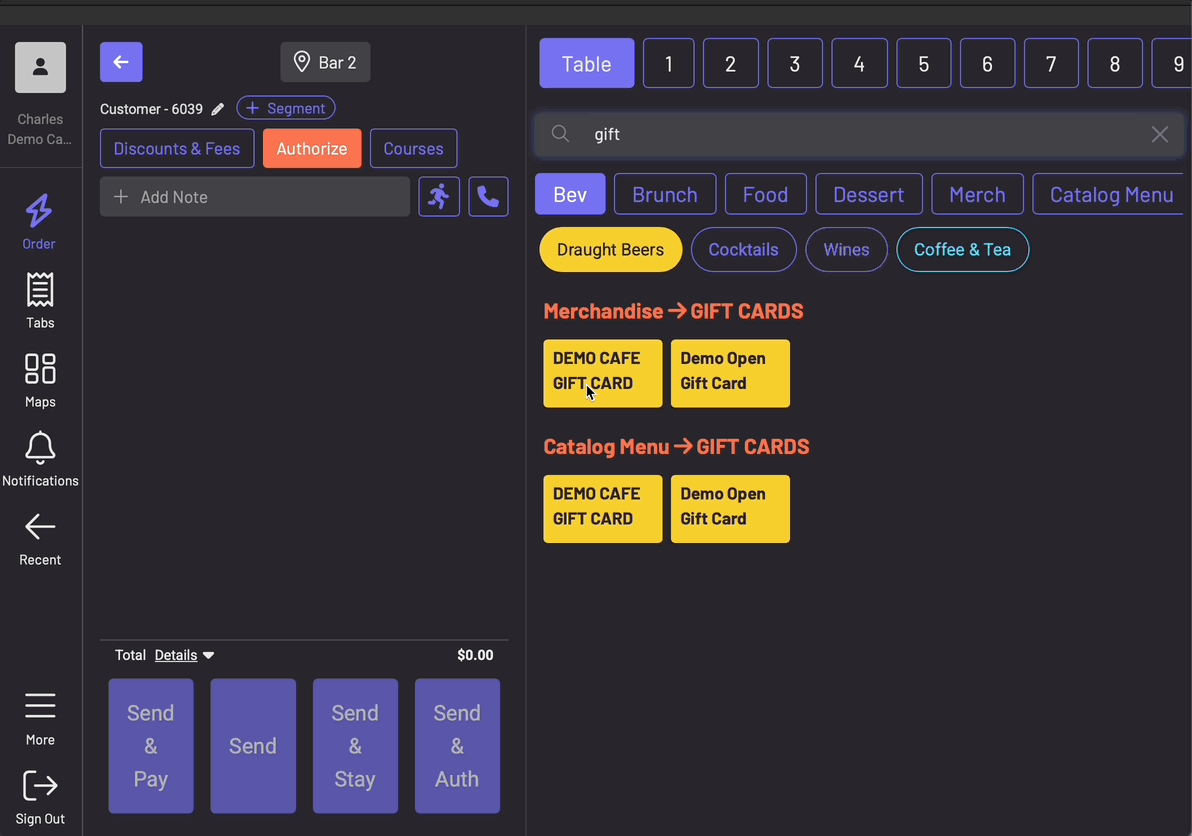1192x836 pixels.
Task: Clear the gift search text
Action: (x=1159, y=135)
